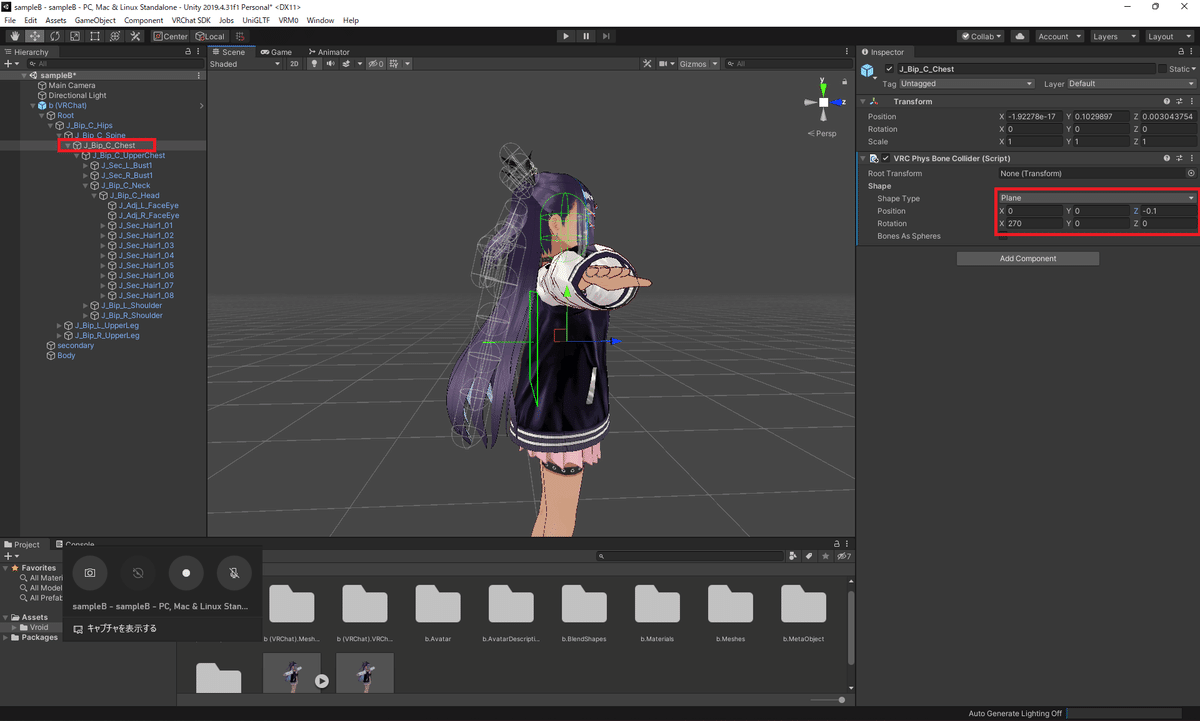Open Shape Type Plane dropdown
Viewport: 1200px width, 721px height.
tap(1096, 198)
